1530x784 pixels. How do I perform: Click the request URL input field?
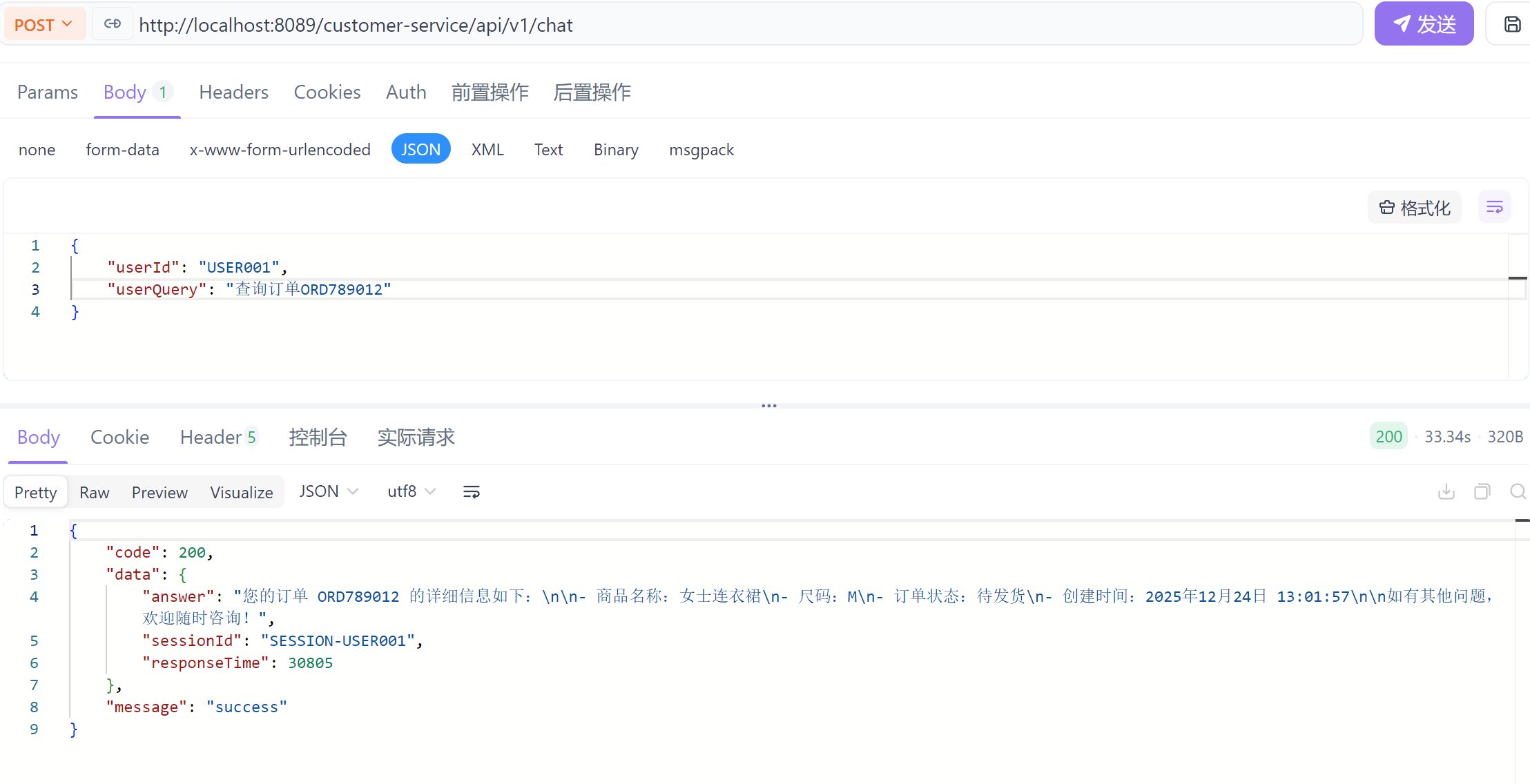[690, 25]
